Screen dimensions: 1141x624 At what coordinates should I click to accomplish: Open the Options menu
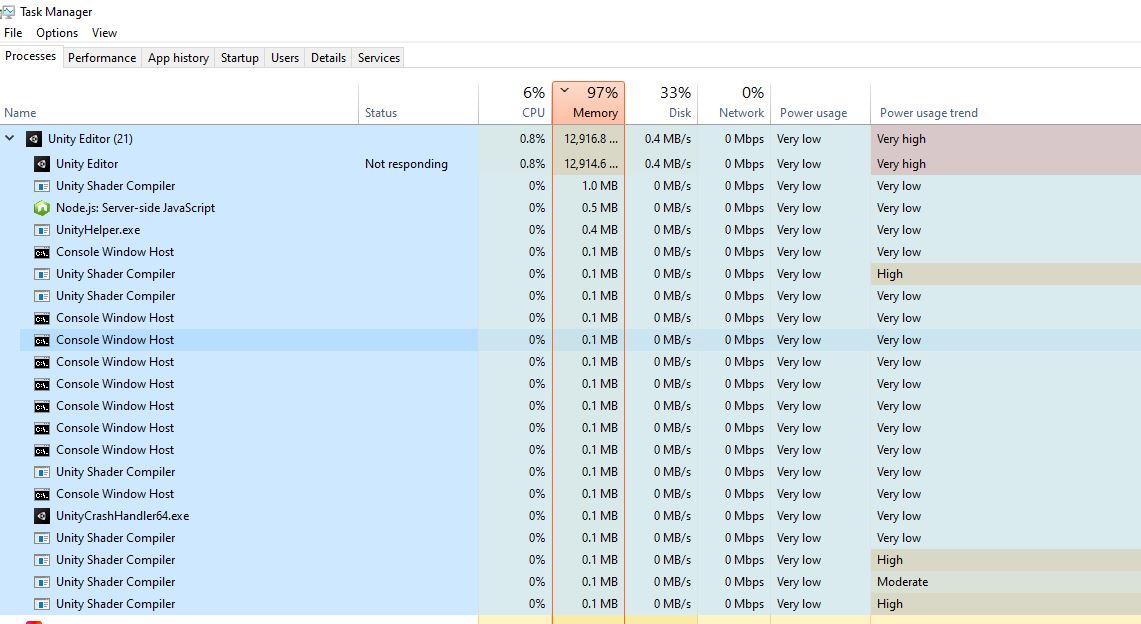click(57, 33)
